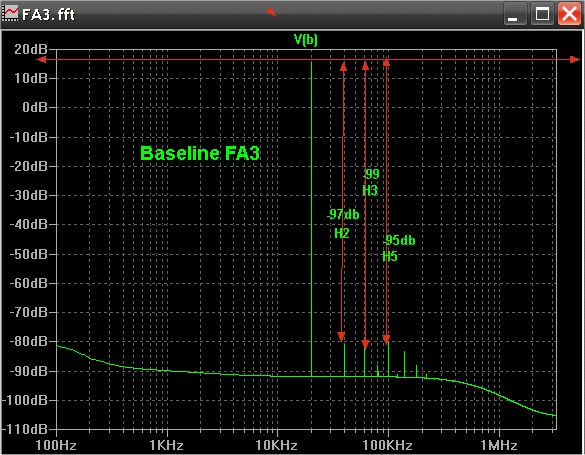Click the -110dB vertical axis label
The height and width of the screenshot is (455, 585).
point(25,429)
